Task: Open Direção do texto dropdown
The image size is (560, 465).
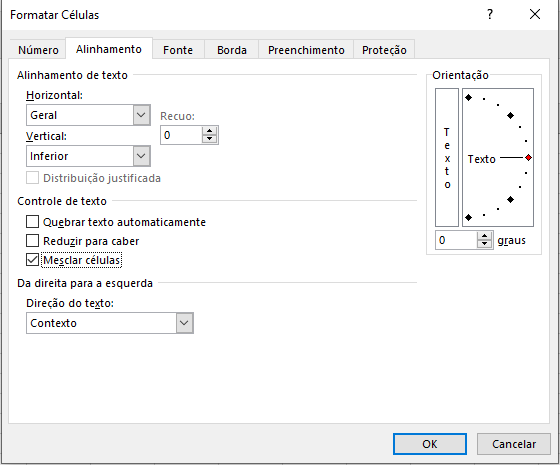Action: tap(184, 323)
